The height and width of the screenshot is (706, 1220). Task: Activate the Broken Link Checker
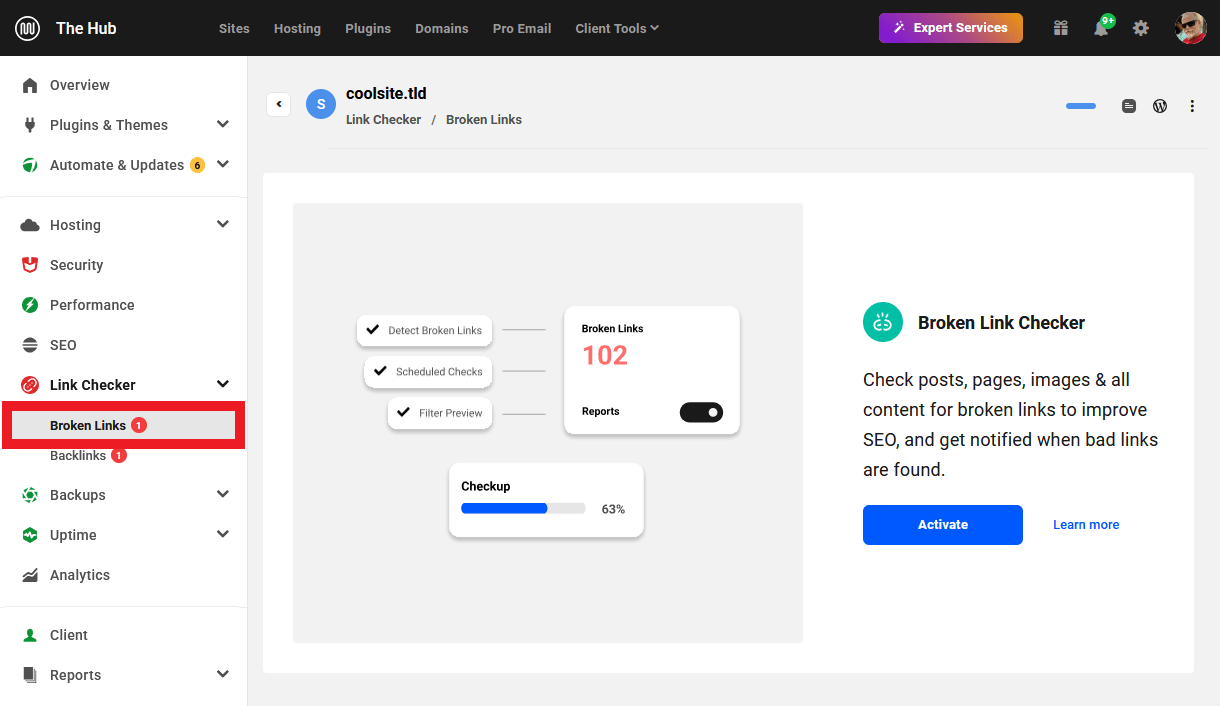pos(942,524)
